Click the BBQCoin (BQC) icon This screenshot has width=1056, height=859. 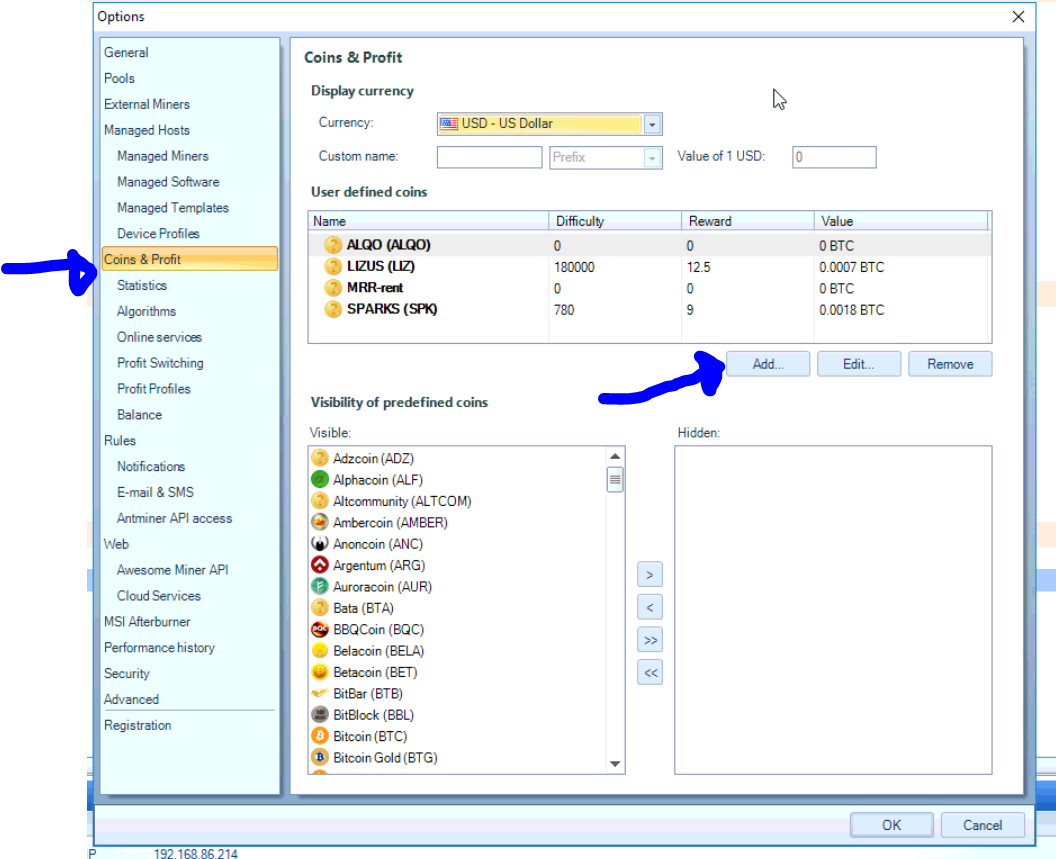point(320,629)
